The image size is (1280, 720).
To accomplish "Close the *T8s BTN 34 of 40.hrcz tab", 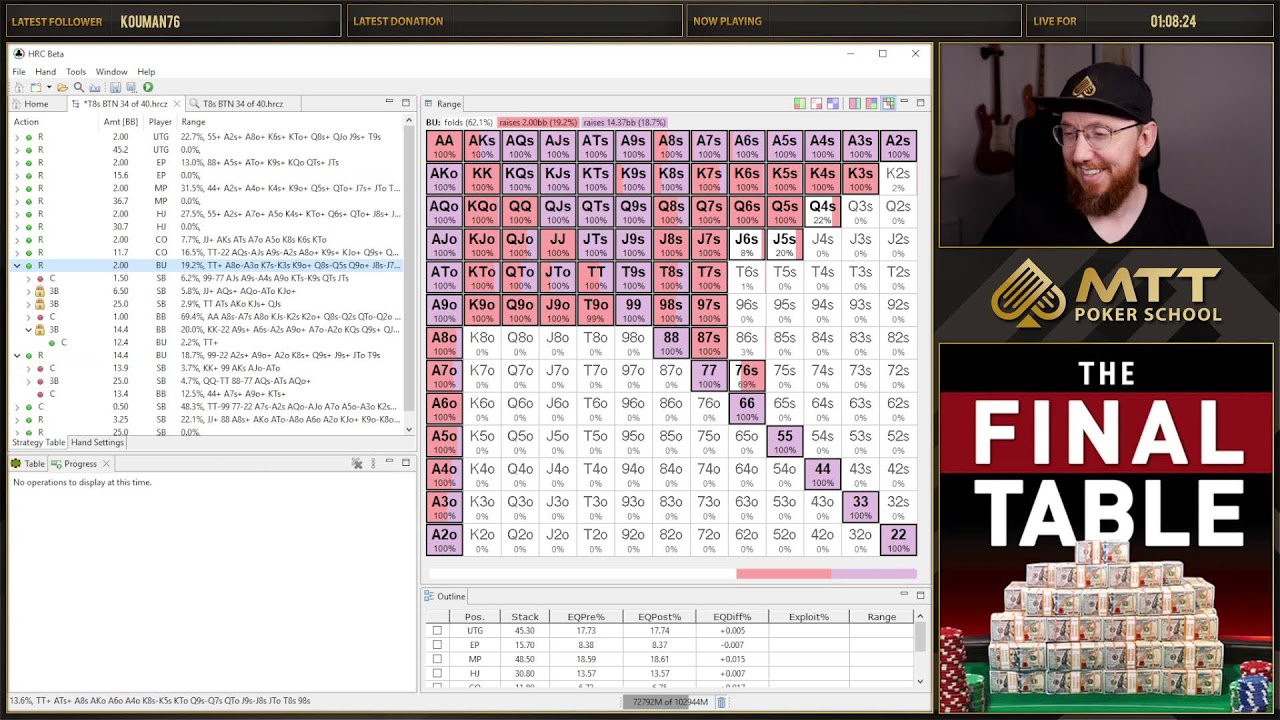I will click(x=177, y=104).
